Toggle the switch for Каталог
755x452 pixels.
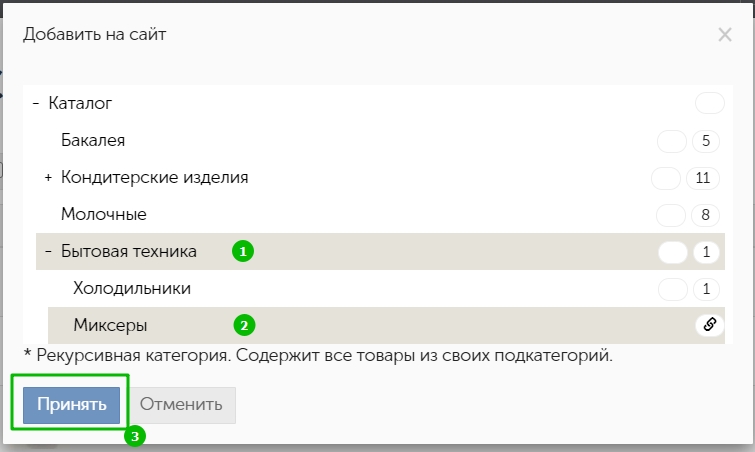710,103
